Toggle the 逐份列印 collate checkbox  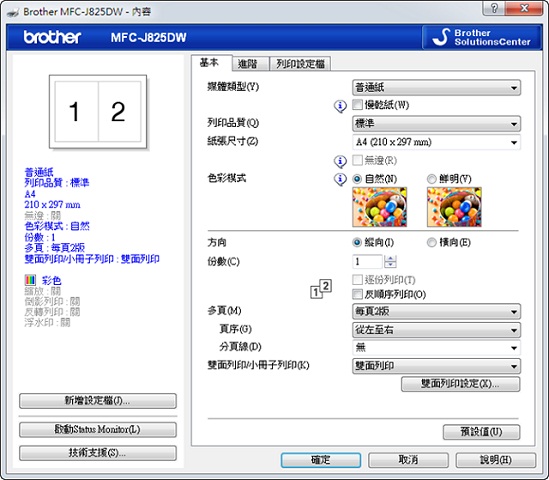pos(357,279)
